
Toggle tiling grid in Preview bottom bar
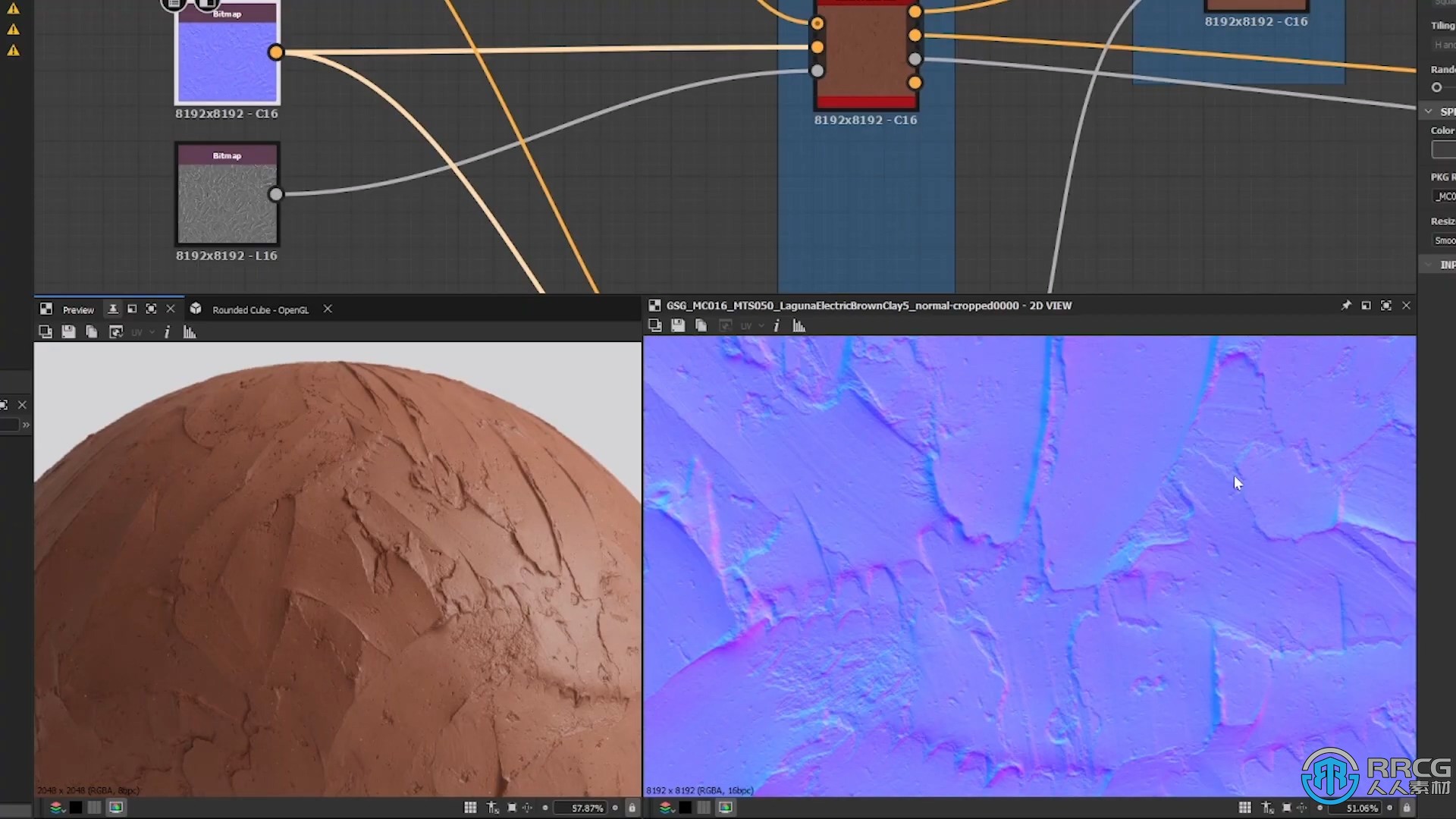pos(470,808)
